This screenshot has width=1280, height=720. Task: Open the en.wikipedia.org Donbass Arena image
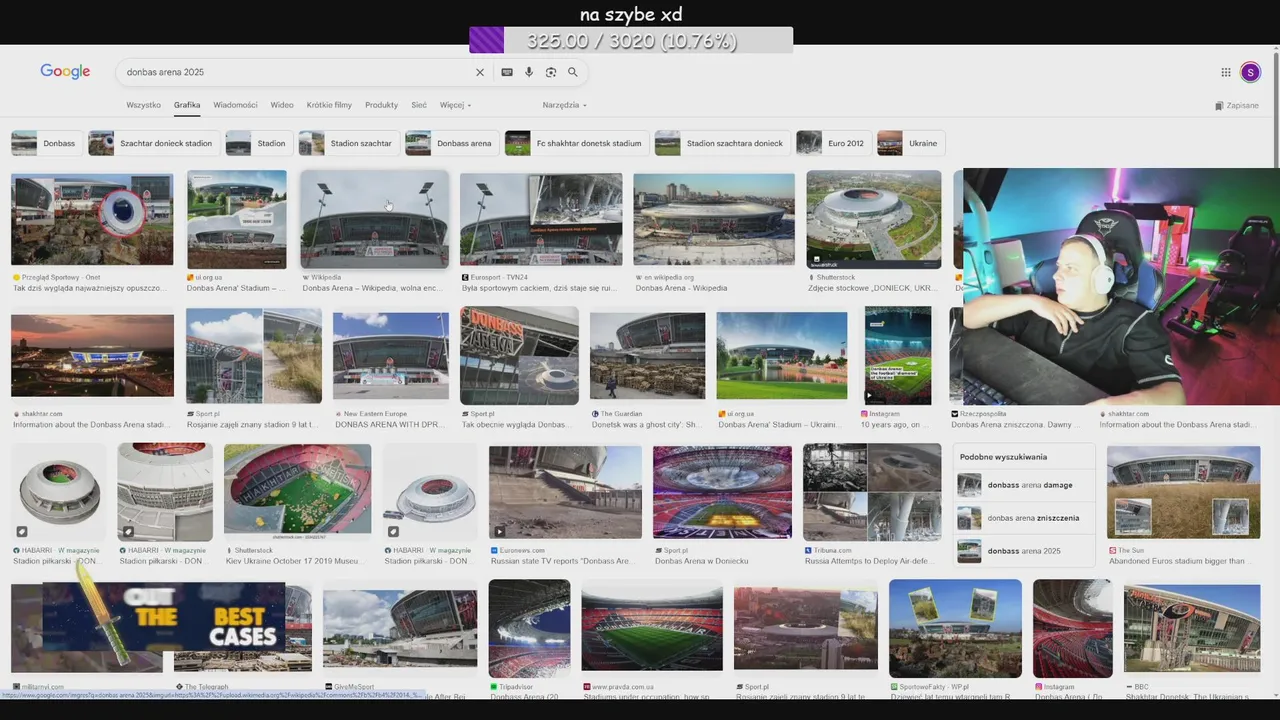pyautogui.click(x=714, y=220)
